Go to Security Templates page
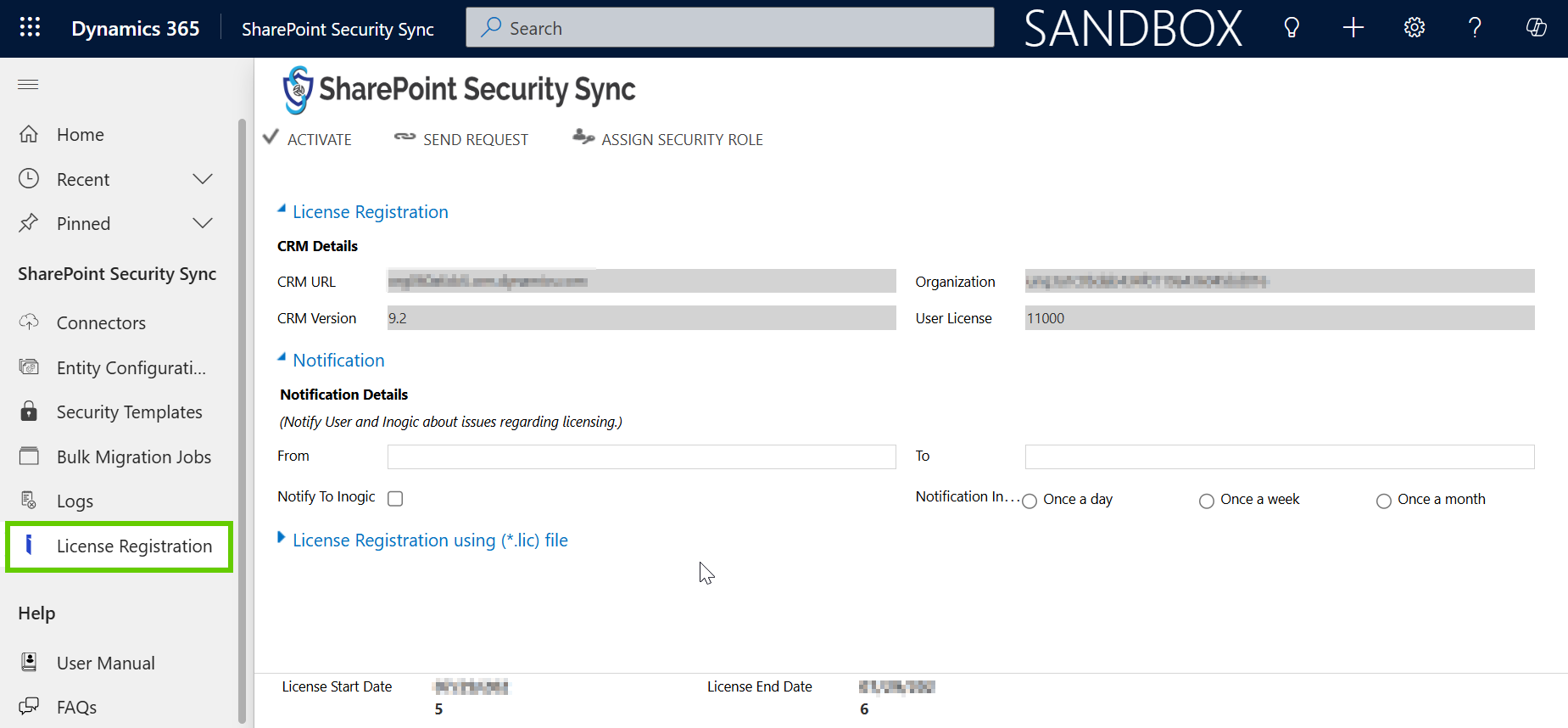 coord(129,412)
